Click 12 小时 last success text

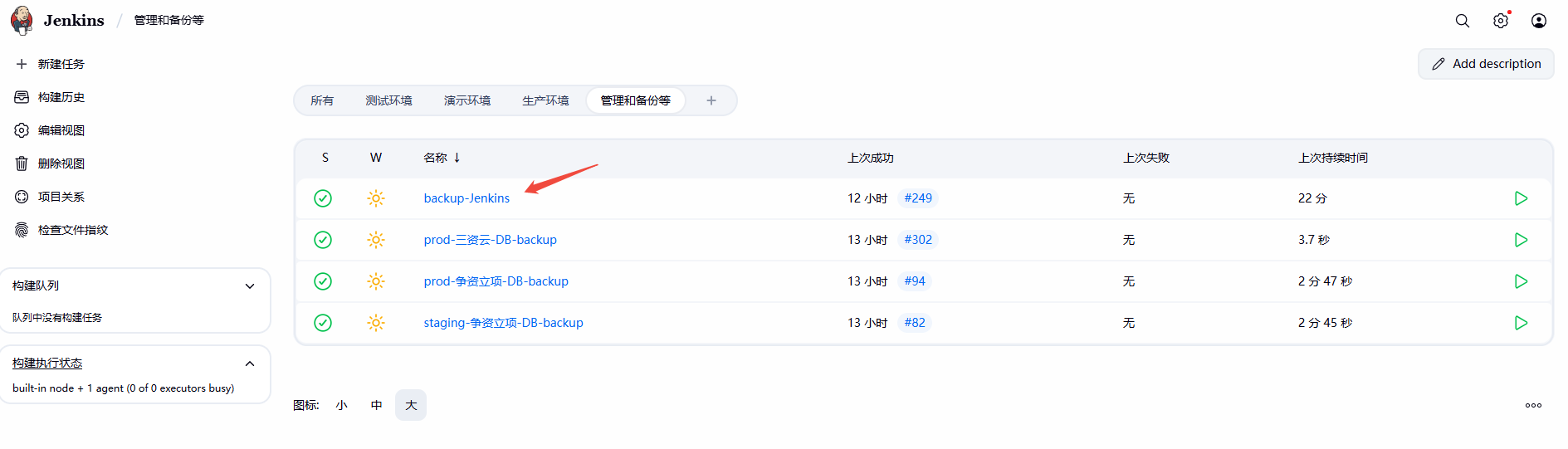pyautogui.click(x=867, y=198)
